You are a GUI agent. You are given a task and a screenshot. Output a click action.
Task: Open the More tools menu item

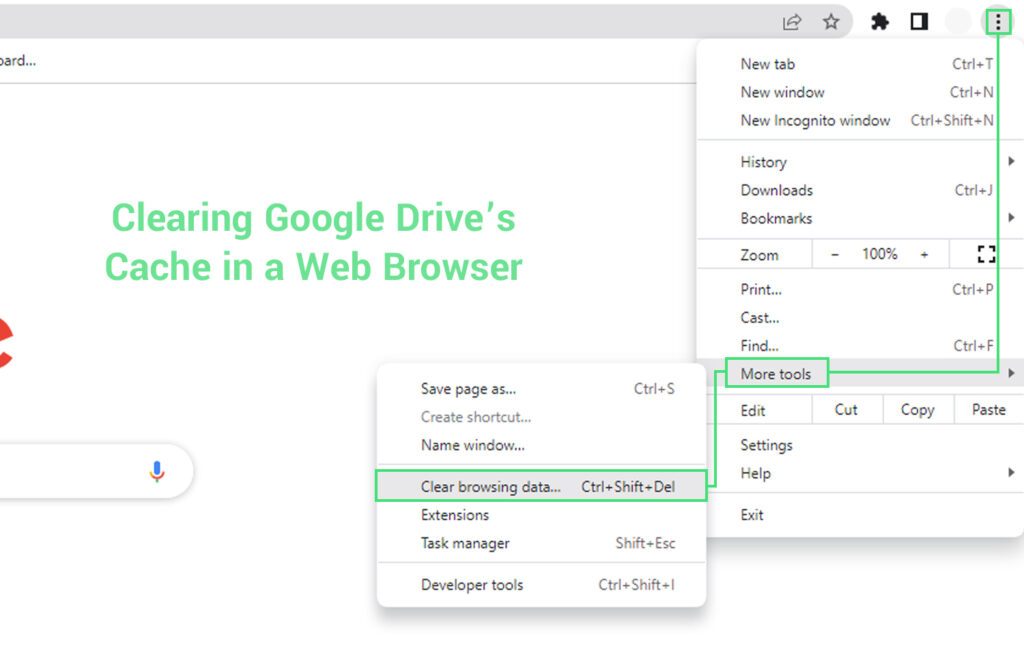point(860,373)
